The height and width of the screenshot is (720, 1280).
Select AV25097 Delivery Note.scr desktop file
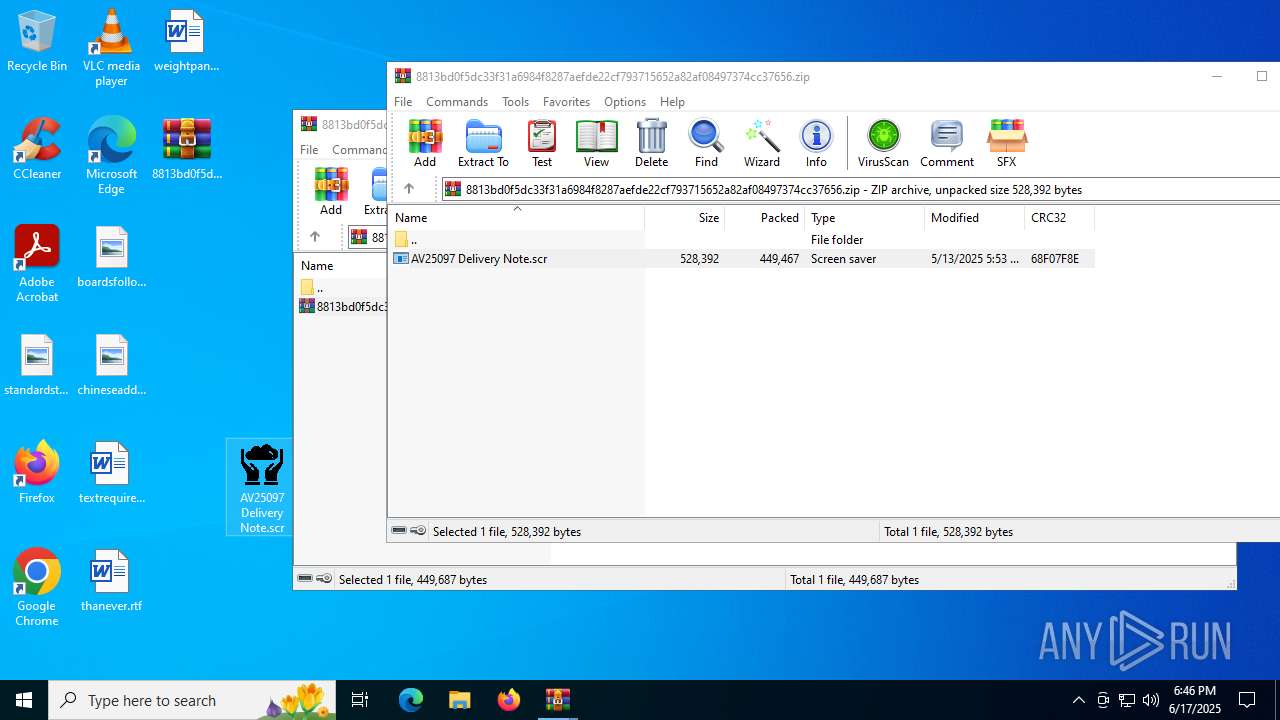(x=262, y=488)
